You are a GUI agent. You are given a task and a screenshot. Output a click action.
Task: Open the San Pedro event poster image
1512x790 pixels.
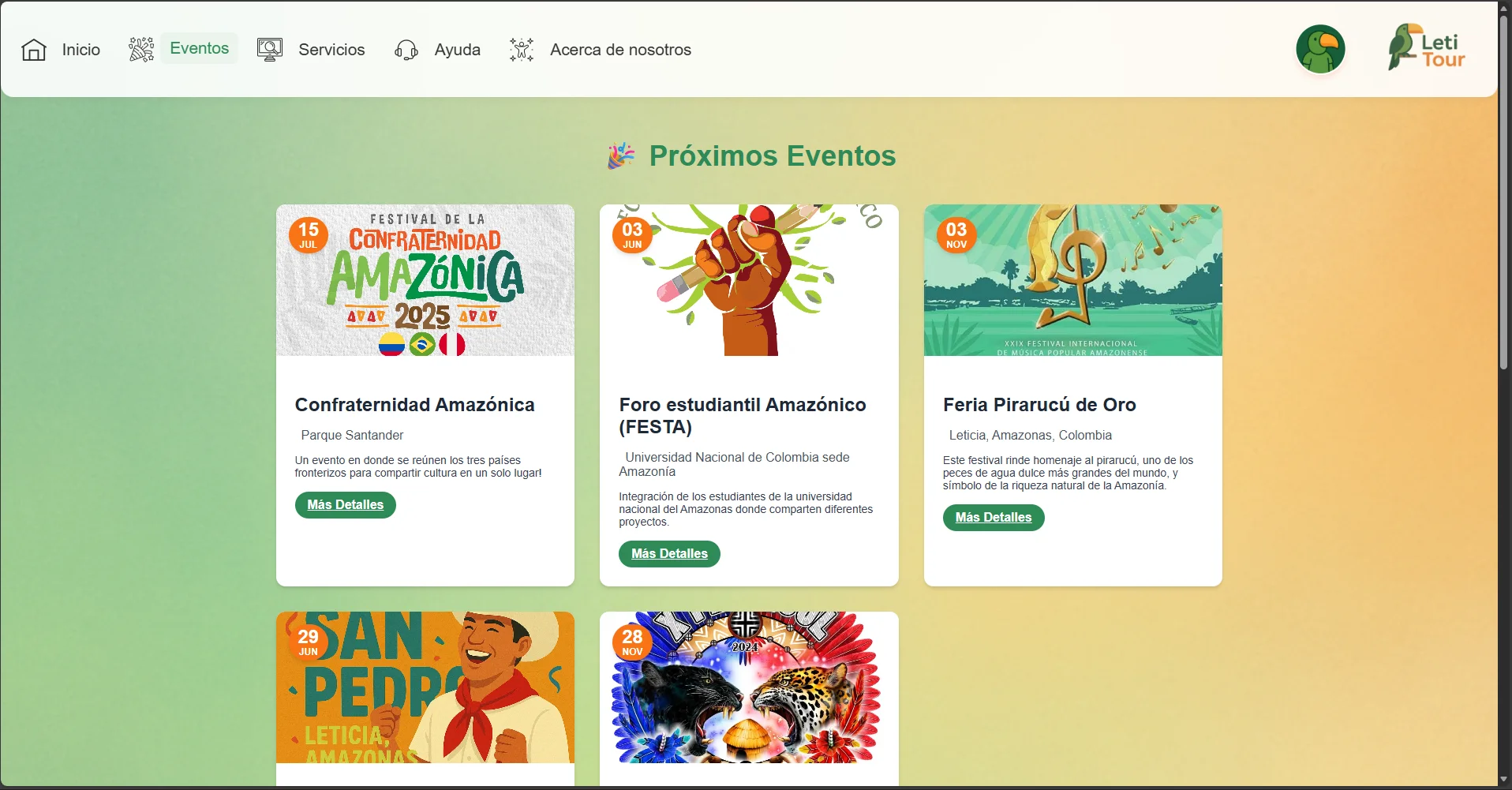coord(425,687)
